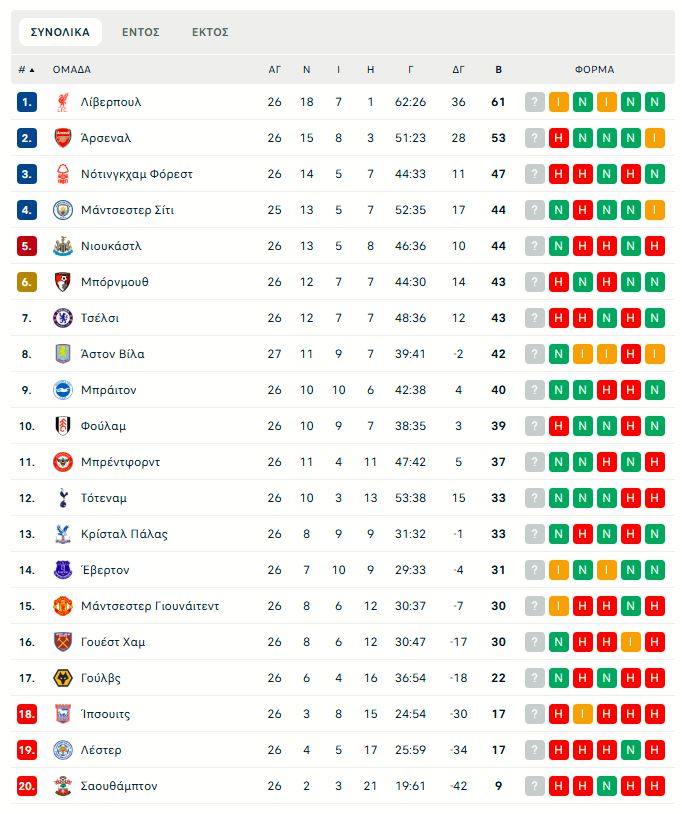Click the Everton club crest icon
Screen dimensions: 682x814
(x=62, y=570)
